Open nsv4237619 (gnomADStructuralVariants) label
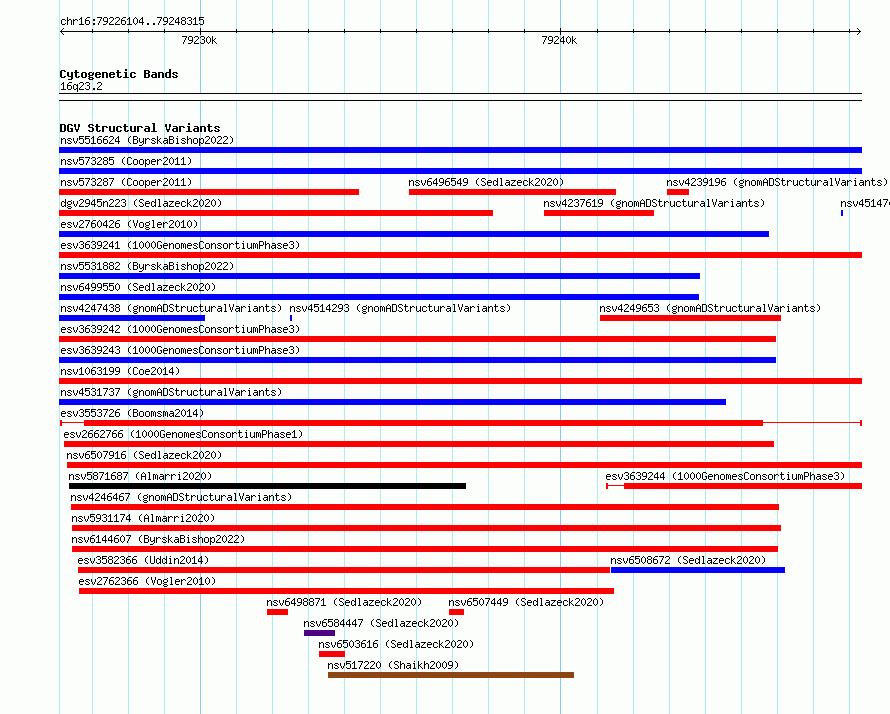The image size is (890, 714). point(654,203)
